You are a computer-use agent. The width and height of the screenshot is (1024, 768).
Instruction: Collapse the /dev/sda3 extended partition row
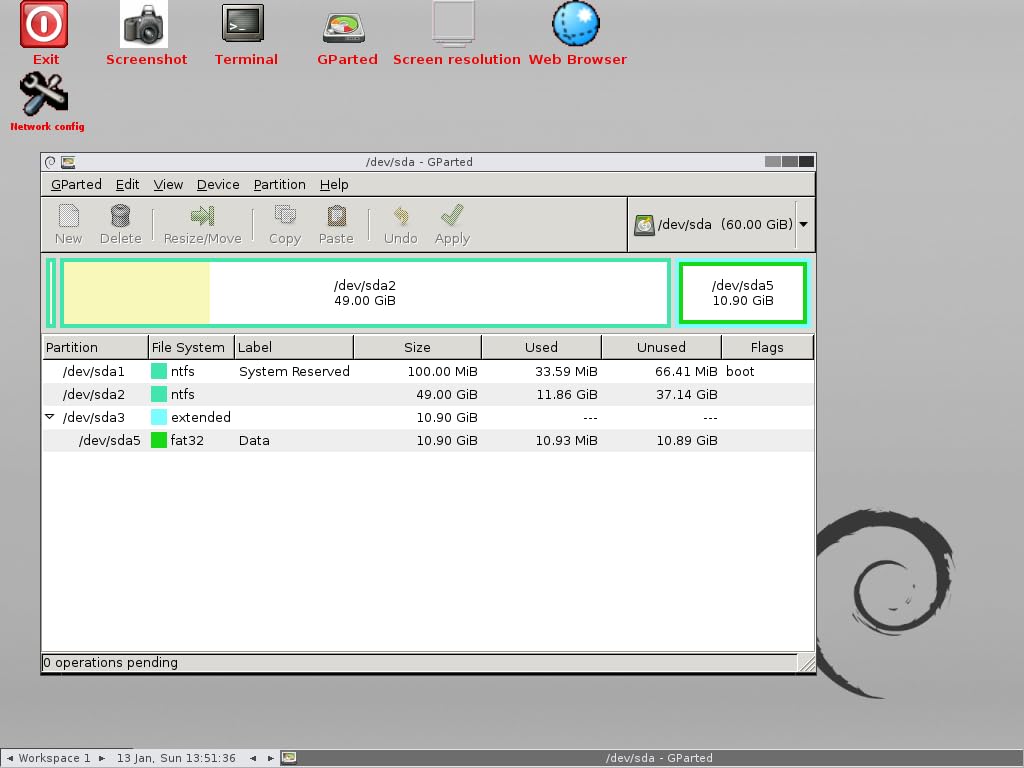point(50,417)
